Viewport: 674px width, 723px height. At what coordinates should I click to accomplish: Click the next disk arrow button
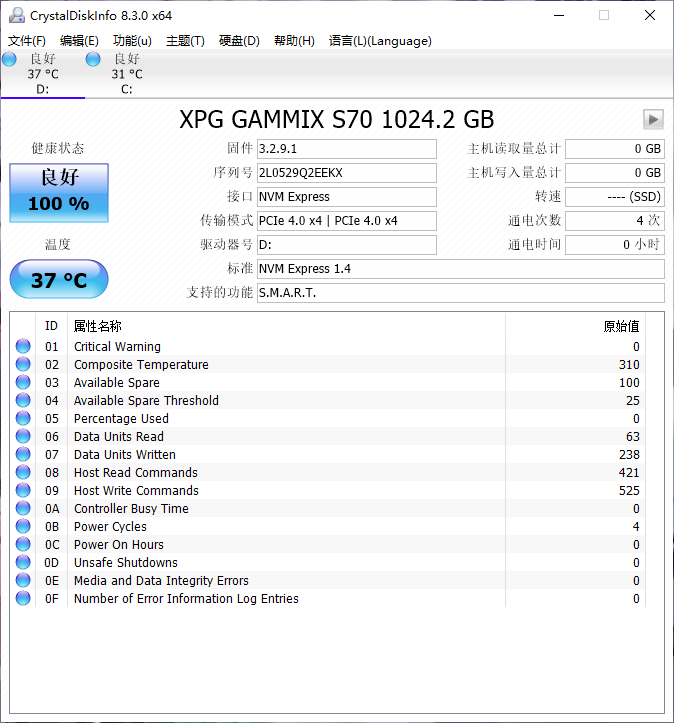click(x=653, y=120)
